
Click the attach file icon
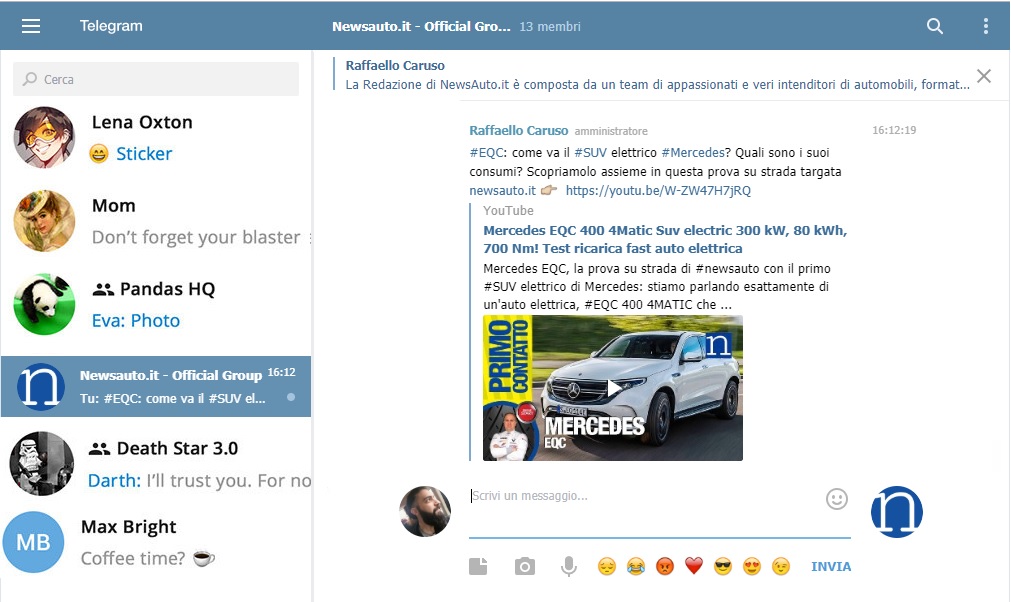tap(478, 566)
